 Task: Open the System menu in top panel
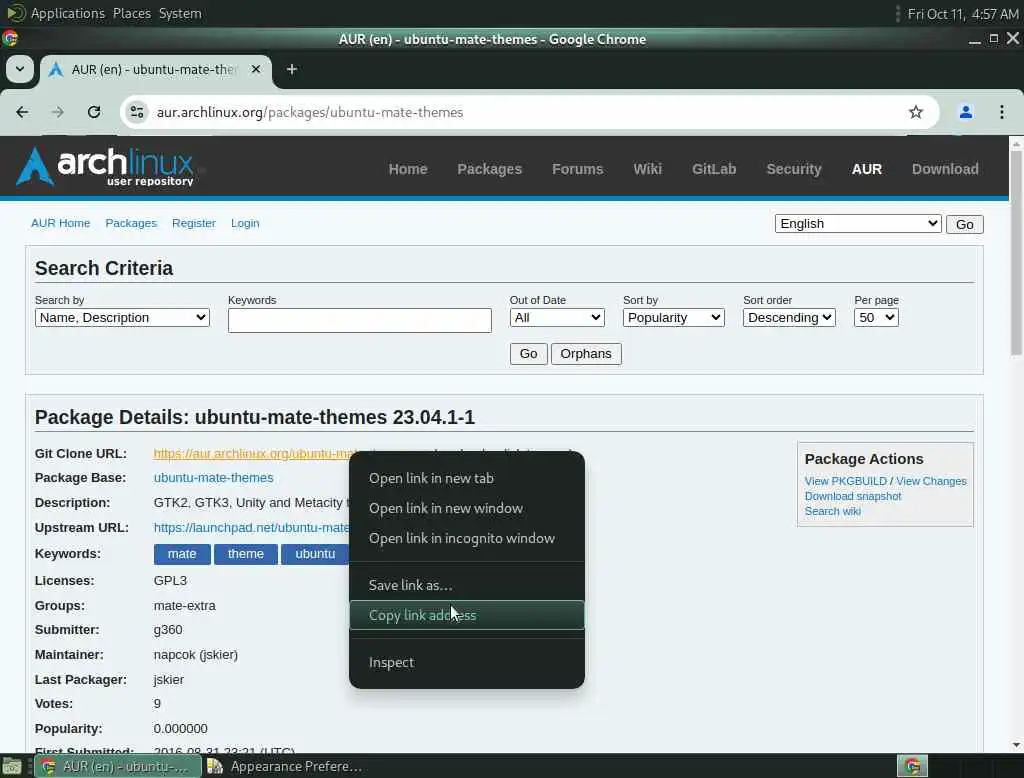(180, 13)
